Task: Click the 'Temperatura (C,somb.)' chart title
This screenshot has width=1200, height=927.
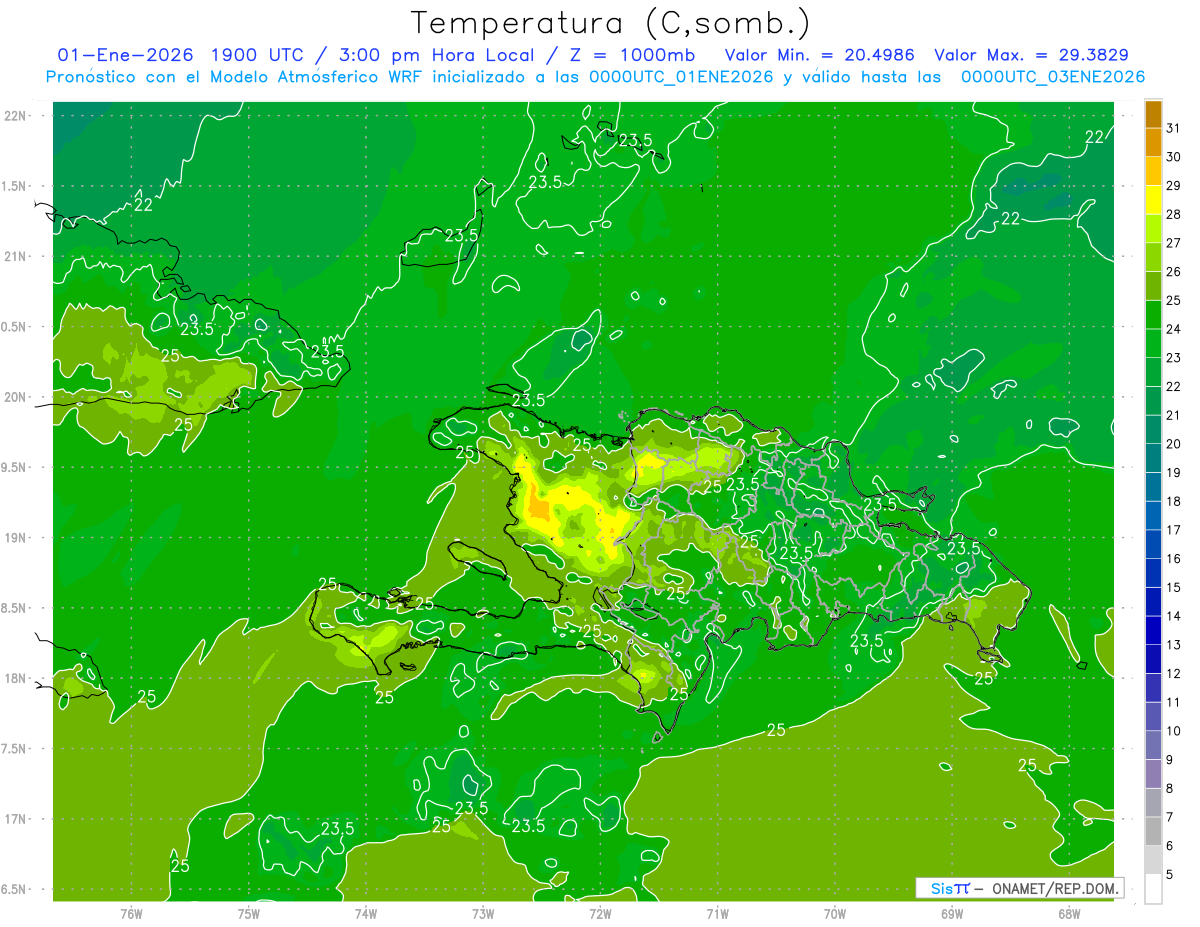Action: pos(610,23)
